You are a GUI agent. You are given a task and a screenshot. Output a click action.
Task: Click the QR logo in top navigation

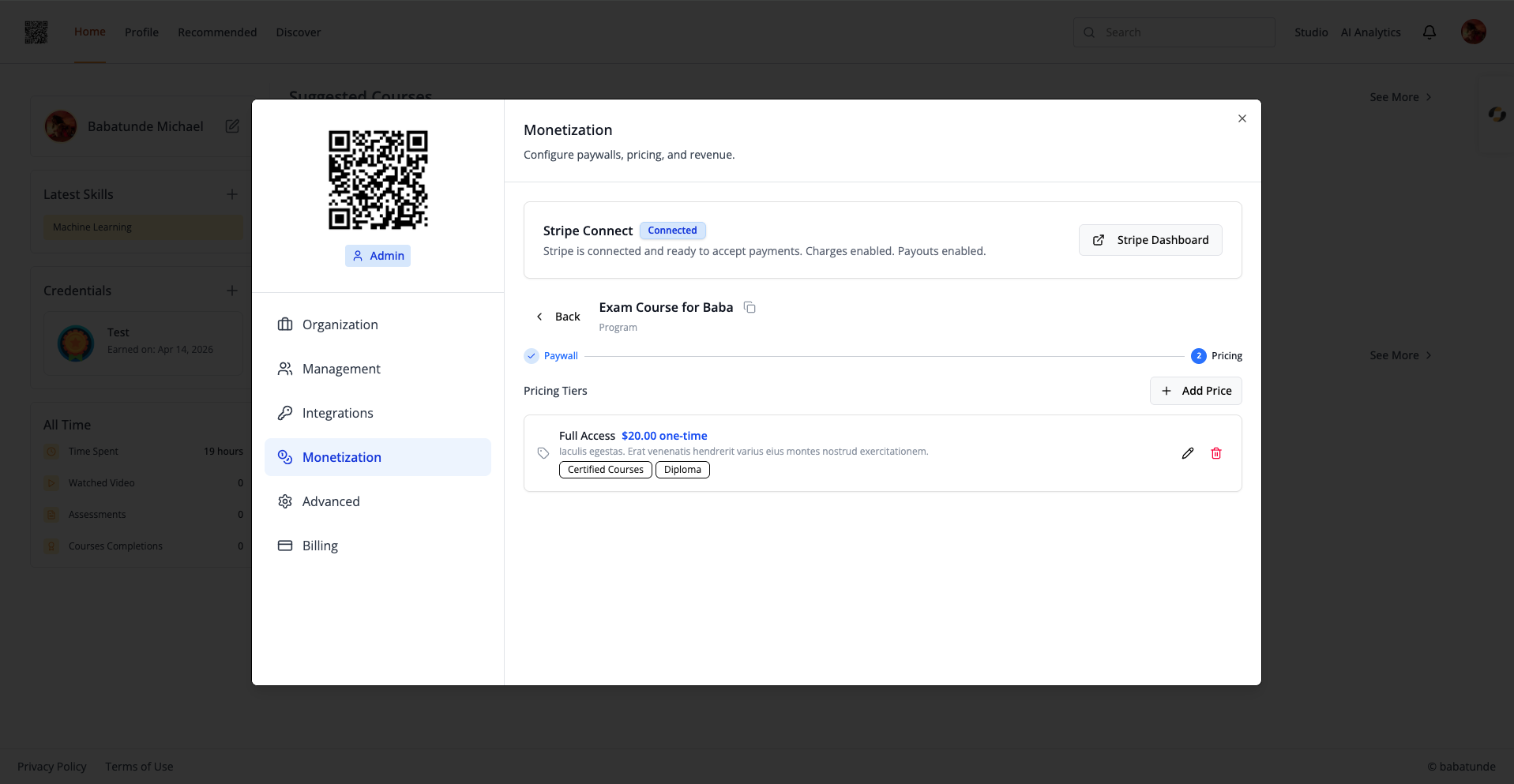36,32
